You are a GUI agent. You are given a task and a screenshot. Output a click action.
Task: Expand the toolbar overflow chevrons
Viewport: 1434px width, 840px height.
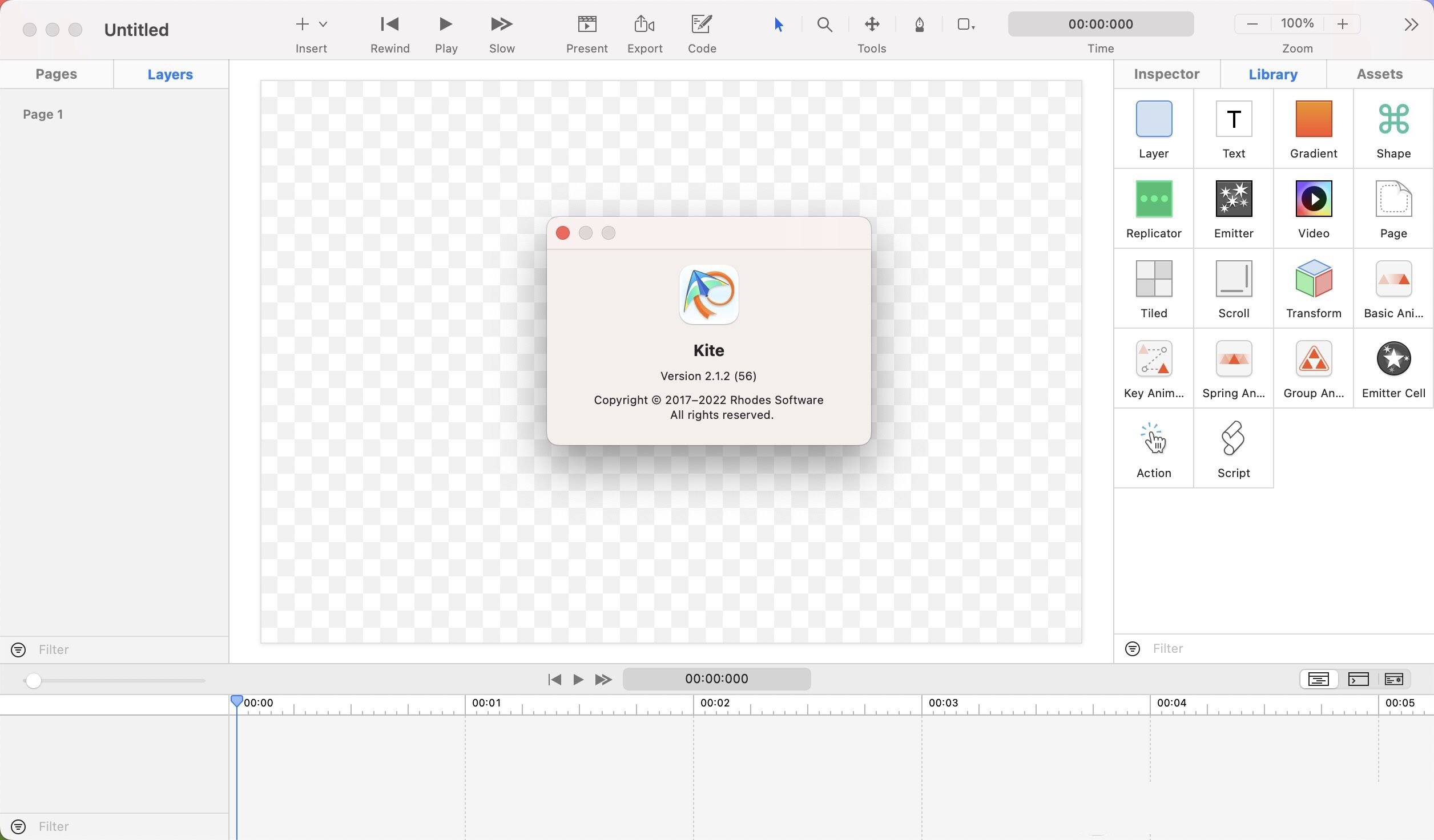(x=1411, y=25)
